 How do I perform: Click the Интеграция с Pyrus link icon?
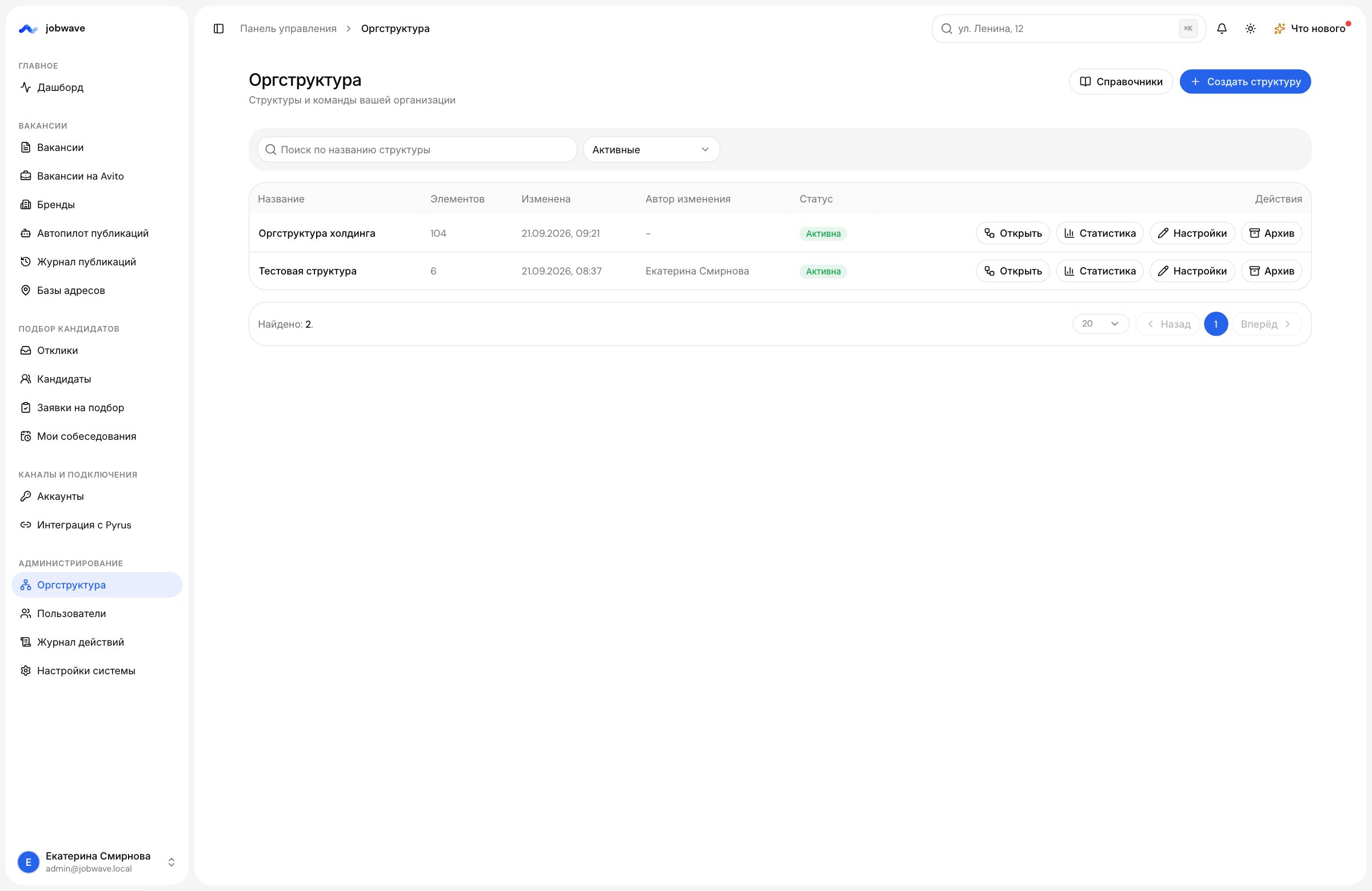pos(25,525)
